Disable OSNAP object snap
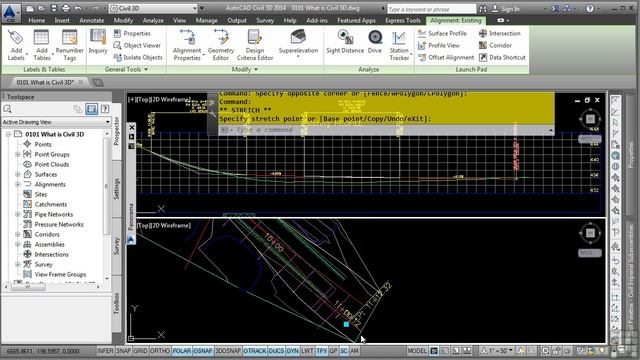This screenshot has height=360, width=640. click(202, 351)
